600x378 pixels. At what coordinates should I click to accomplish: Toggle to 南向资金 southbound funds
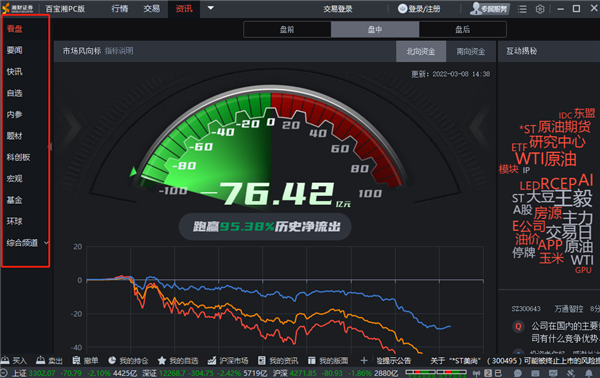tap(471, 51)
